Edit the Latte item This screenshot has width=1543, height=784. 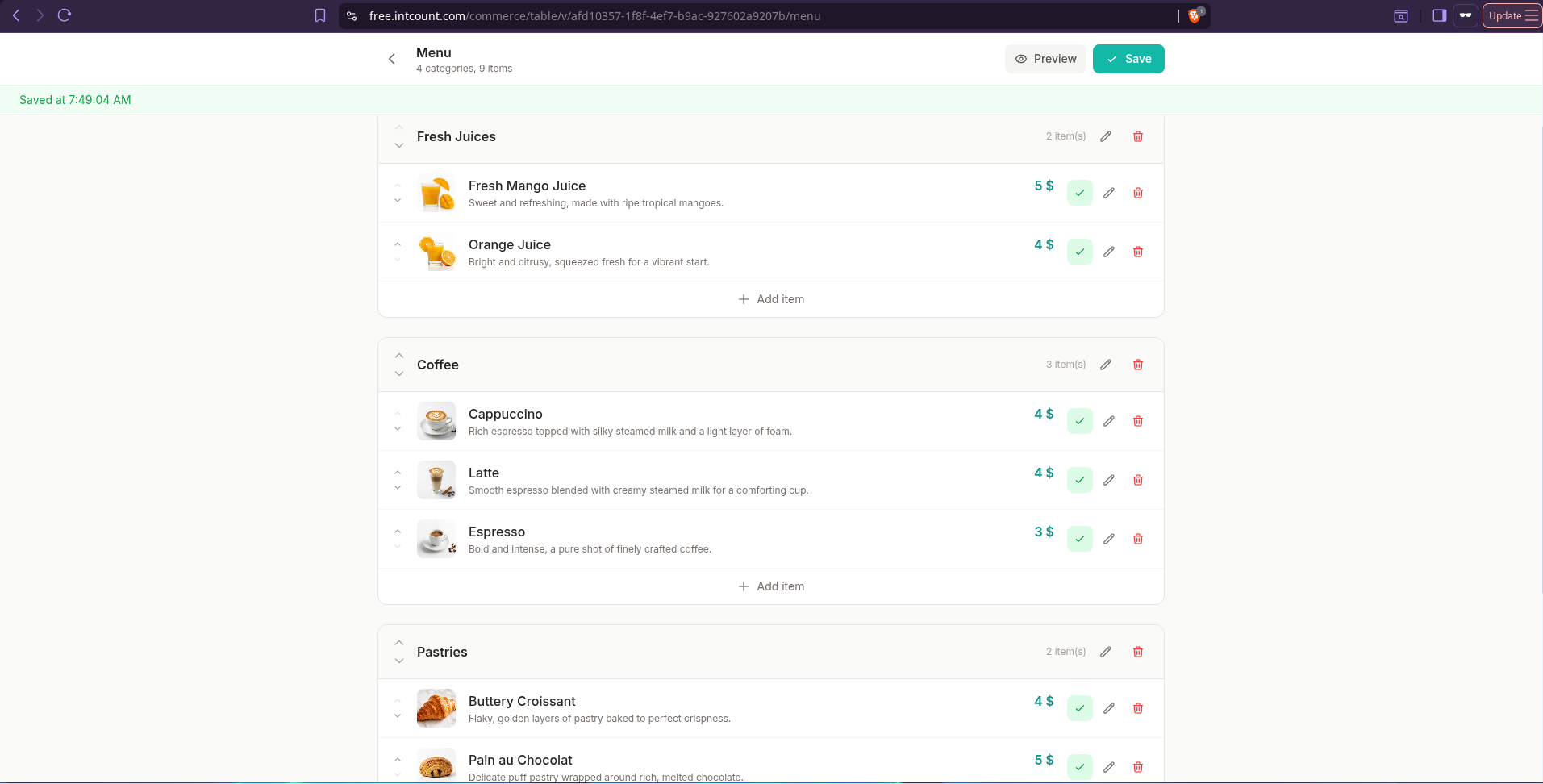pyautogui.click(x=1109, y=480)
